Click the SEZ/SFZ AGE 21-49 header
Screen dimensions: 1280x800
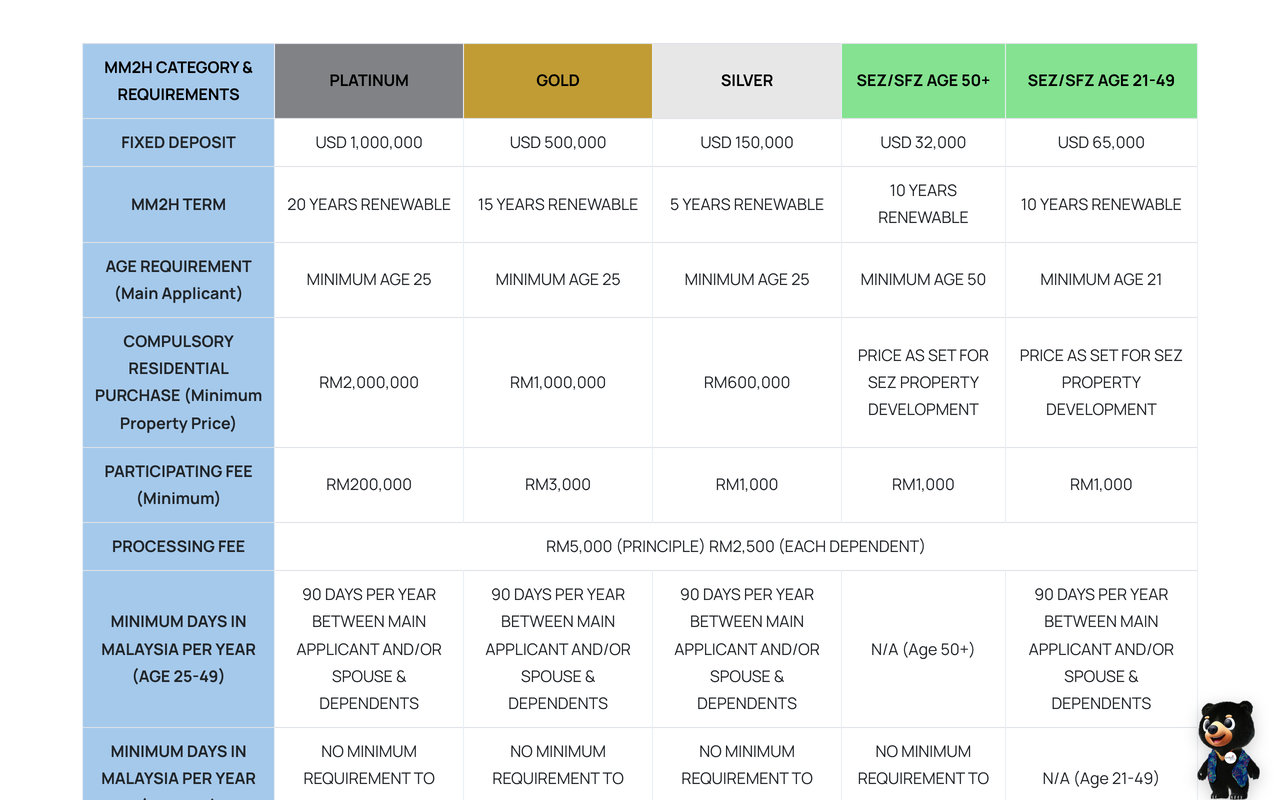coord(1101,81)
